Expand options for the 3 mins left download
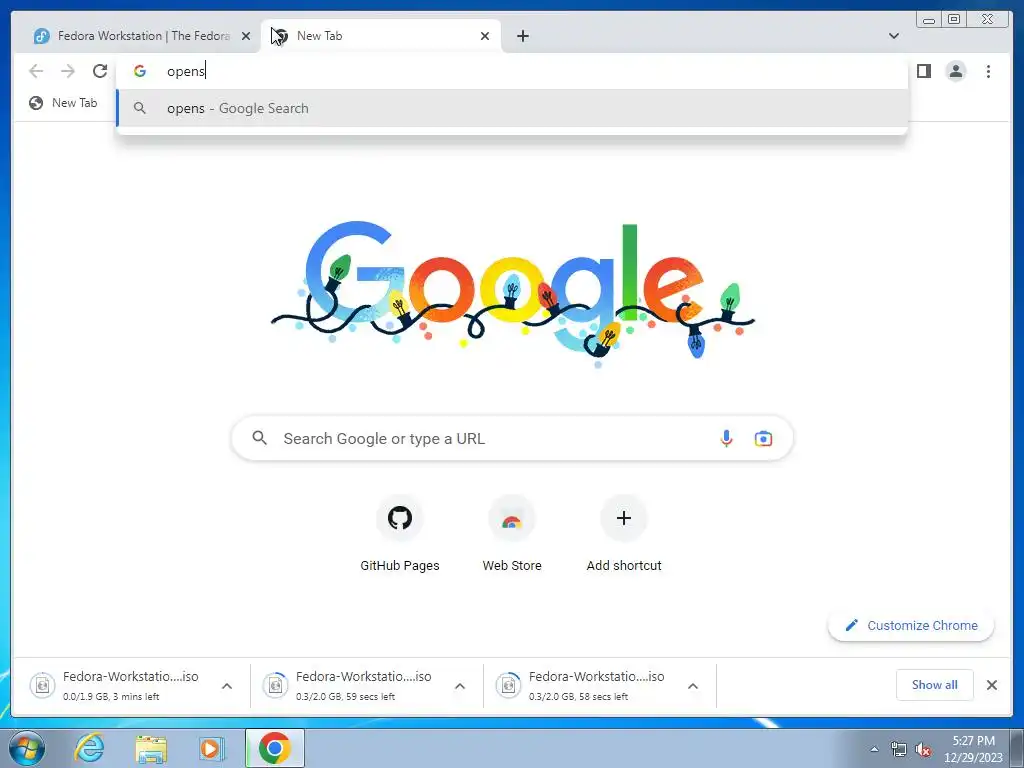The height and width of the screenshot is (768, 1024). click(x=227, y=686)
